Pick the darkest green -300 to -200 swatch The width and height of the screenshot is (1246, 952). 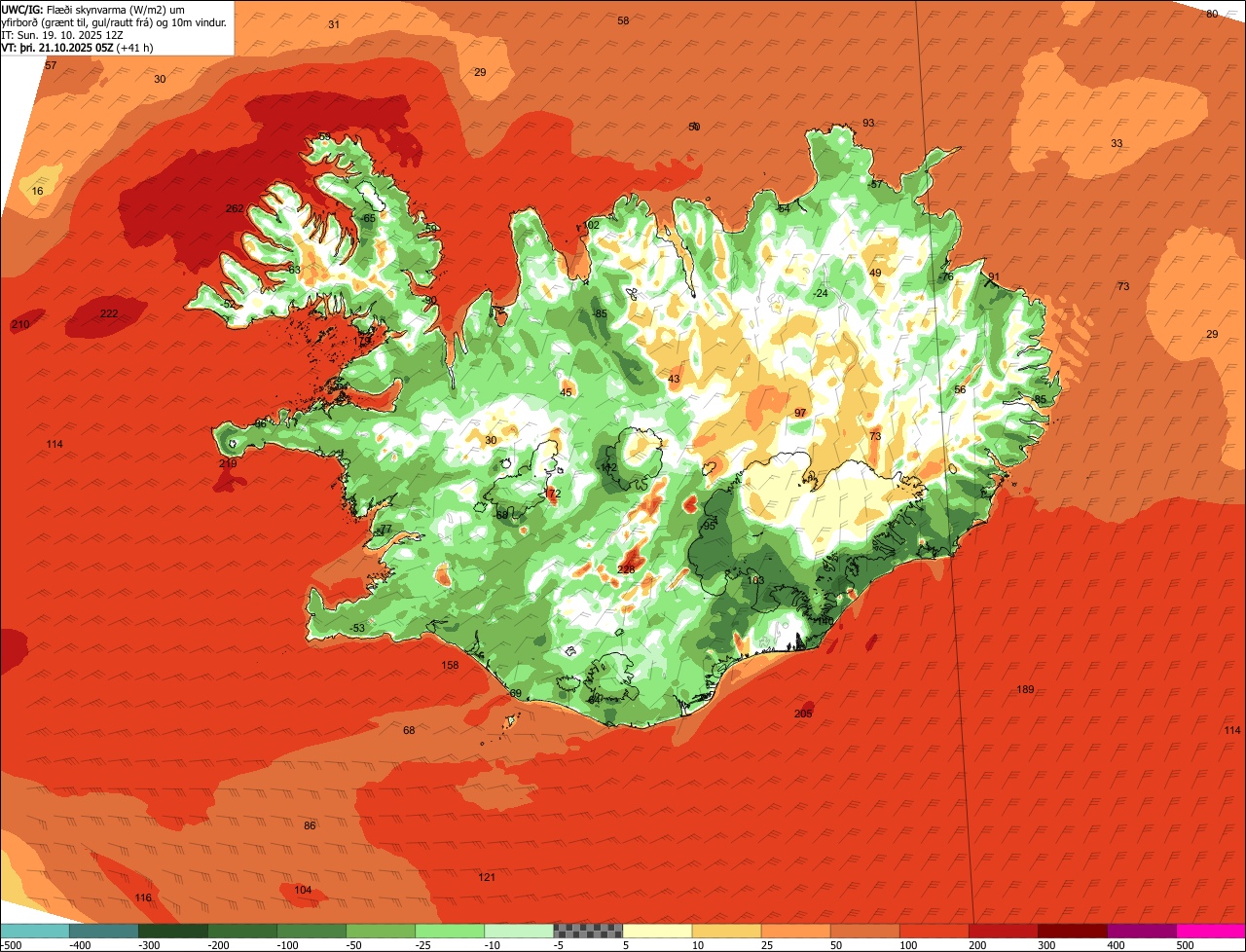(x=173, y=931)
